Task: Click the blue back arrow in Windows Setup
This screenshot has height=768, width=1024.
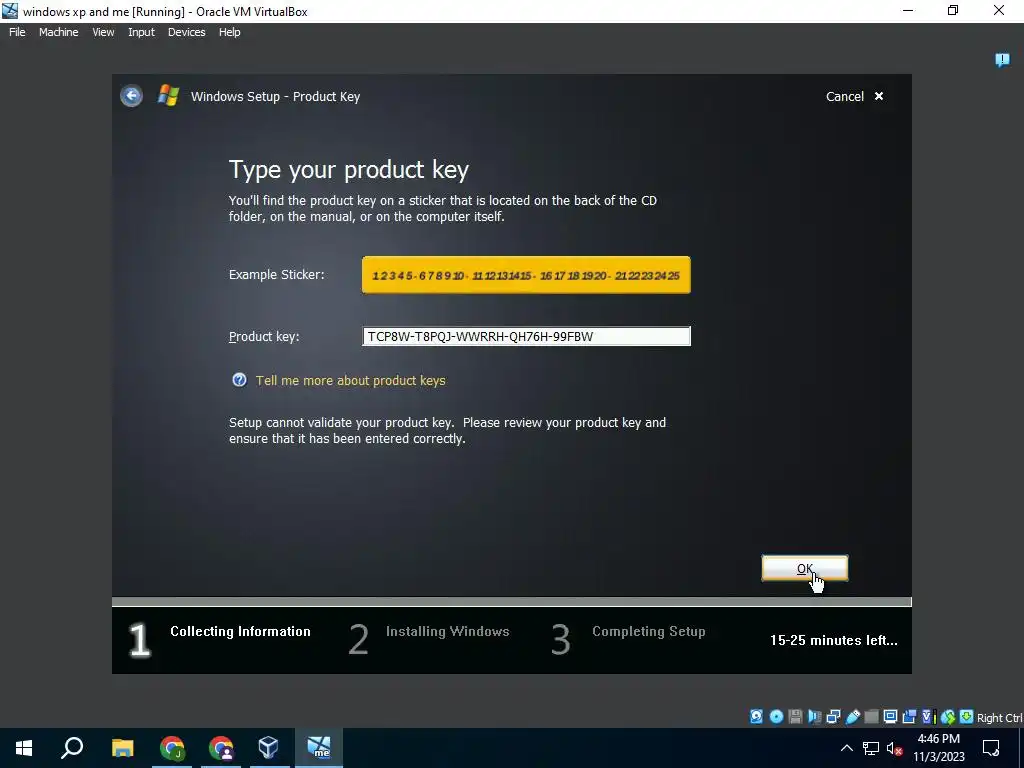Action: (131, 96)
